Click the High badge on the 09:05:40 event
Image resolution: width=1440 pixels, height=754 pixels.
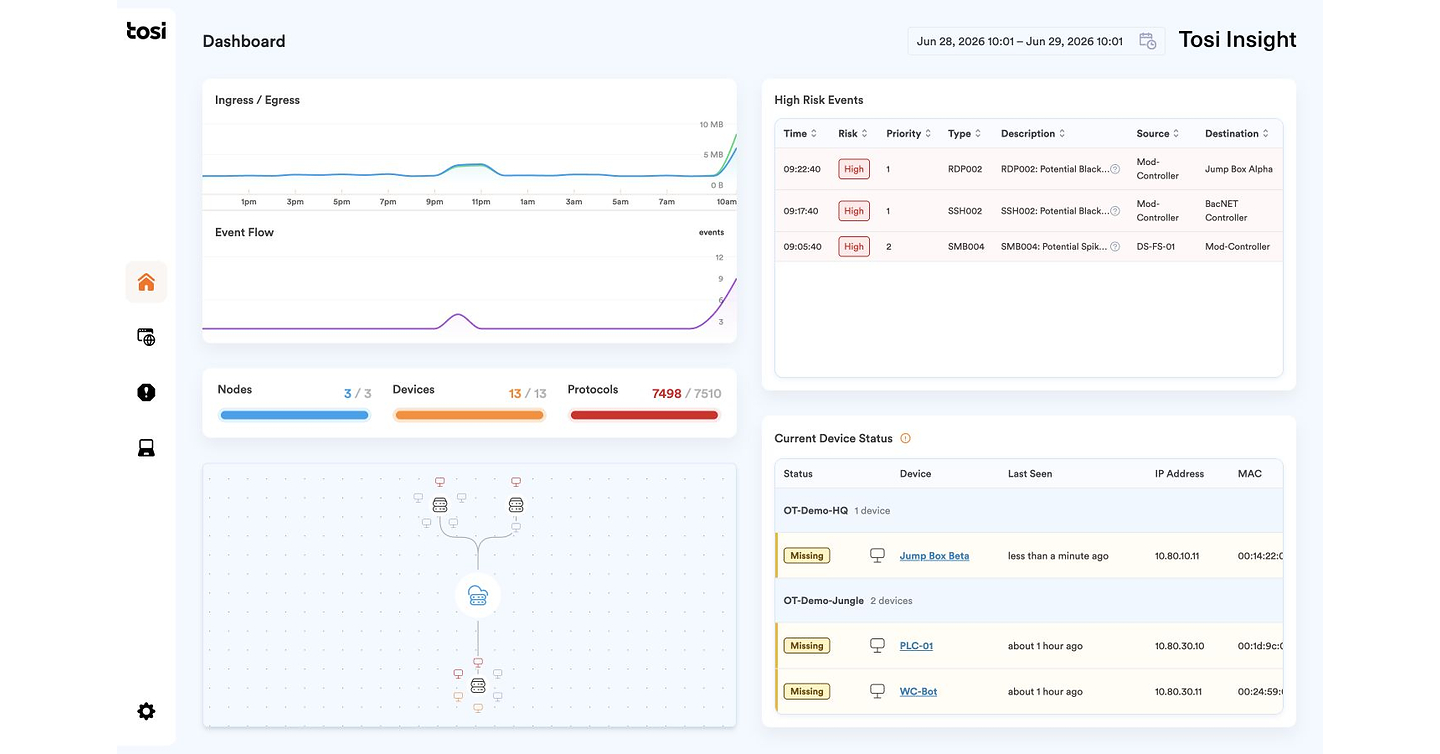point(854,246)
